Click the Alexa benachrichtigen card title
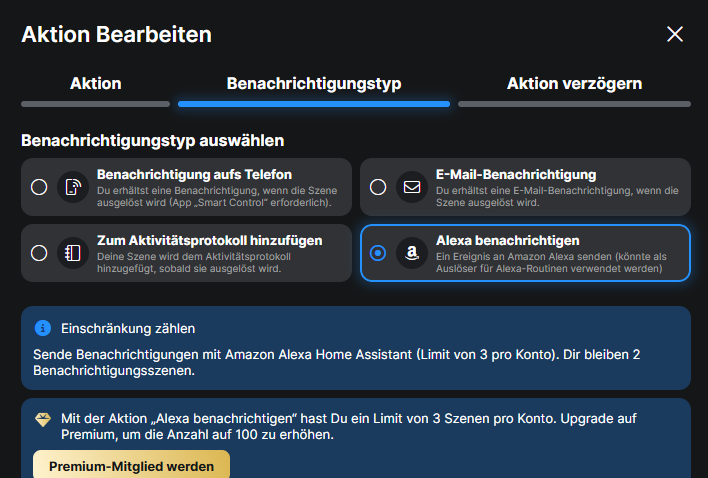The image size is (708, 478). pyautogui.click(x=507, y=241)
